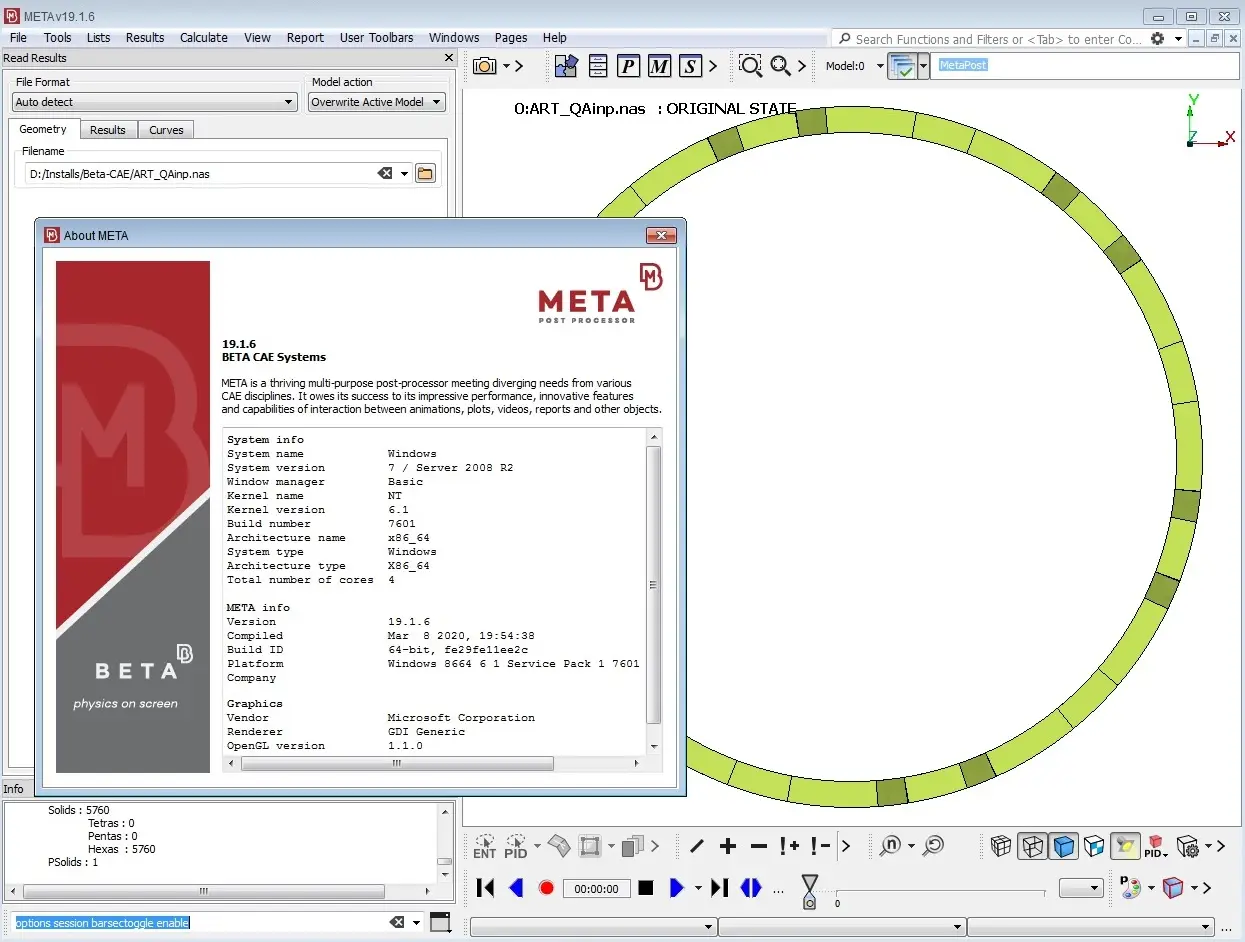Switch to the Geometry tab
Image resolution: width=1245 pixels, height=942 pixels.
pos(43,129)
